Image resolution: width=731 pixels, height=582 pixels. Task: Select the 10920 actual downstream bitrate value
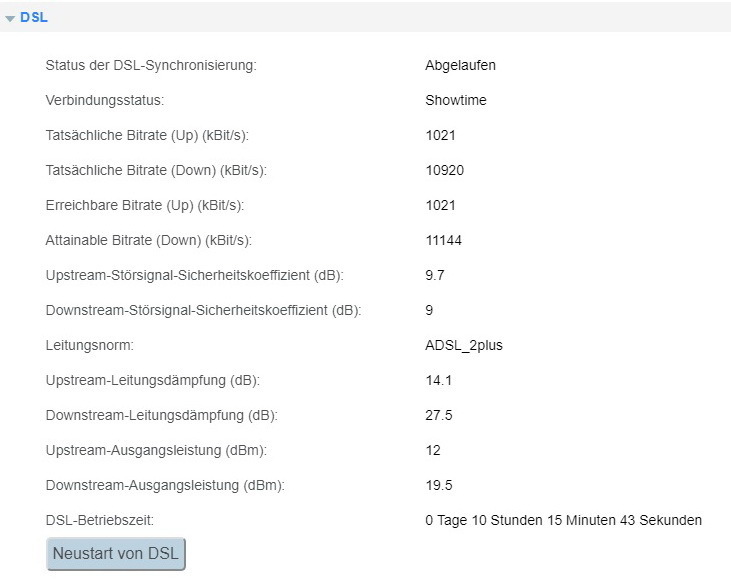444,170
